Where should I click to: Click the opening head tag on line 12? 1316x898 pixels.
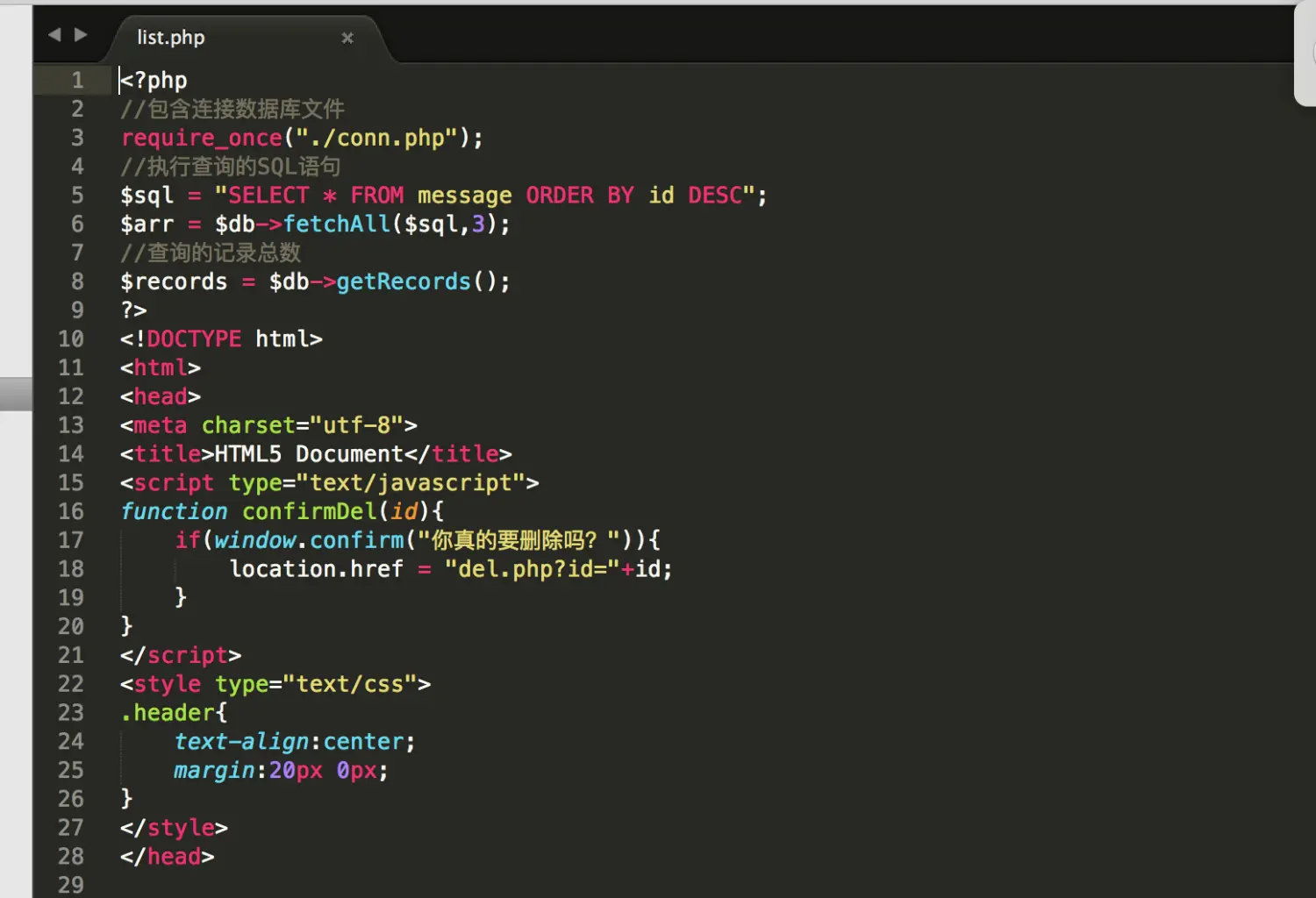click(161, 397)
